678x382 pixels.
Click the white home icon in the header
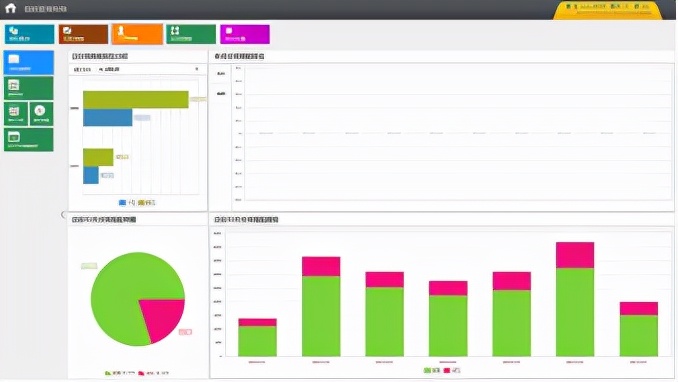tap(10, 8)
